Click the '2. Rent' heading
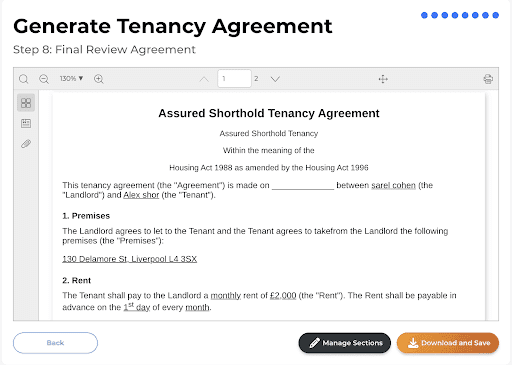Image resolution: width=512 pixels, height=365 pixels. point(76,280)
